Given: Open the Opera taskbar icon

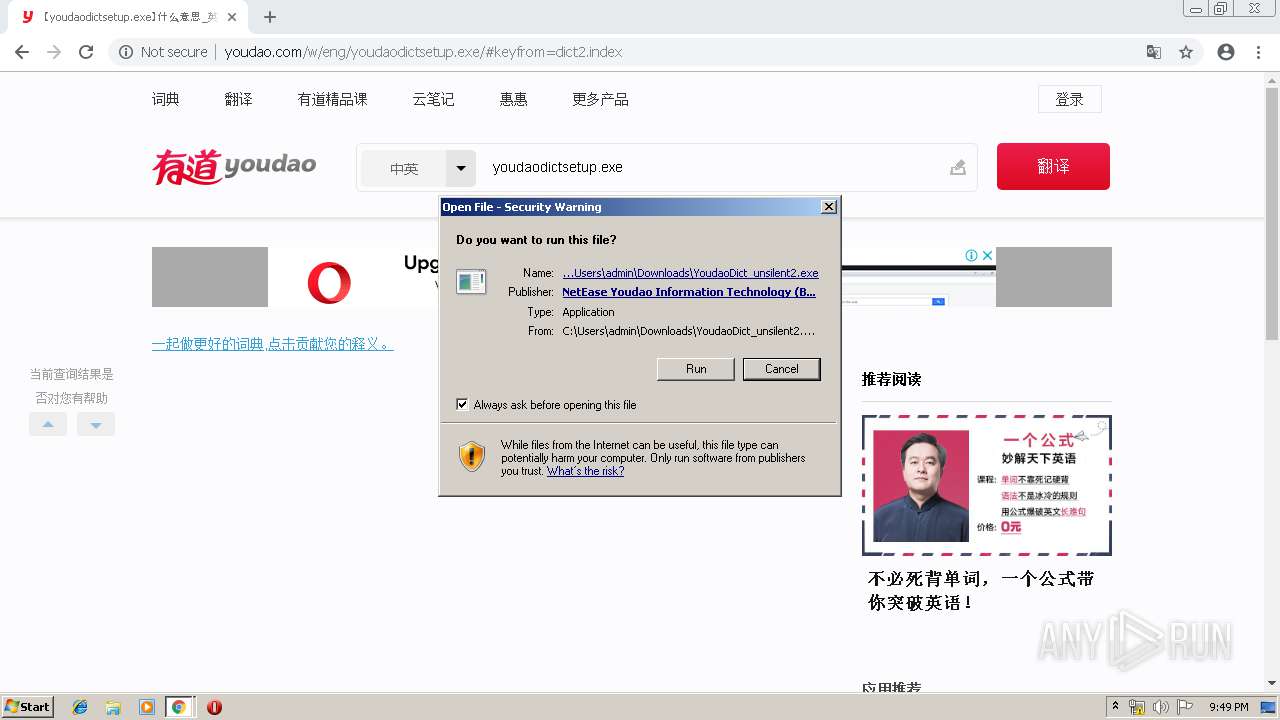Looking at the screenshot, I should [x=214, y=707].
